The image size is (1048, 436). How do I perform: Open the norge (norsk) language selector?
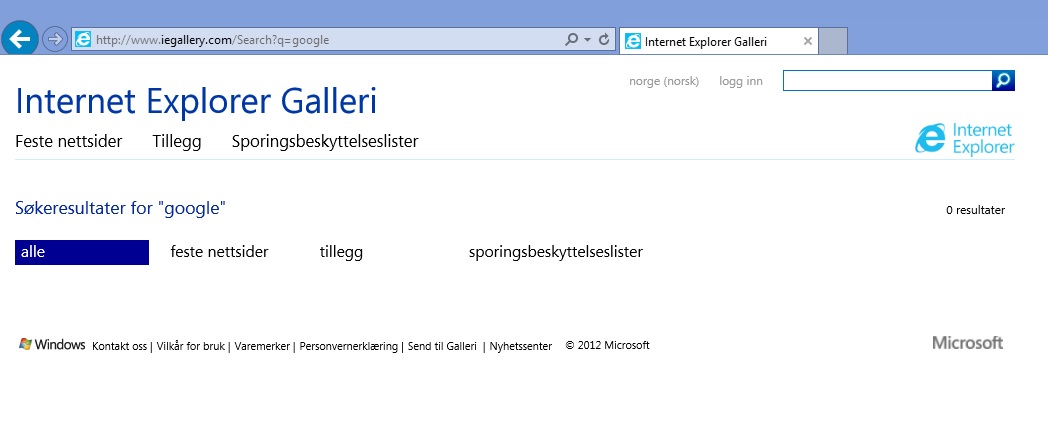tap(664, 82)
